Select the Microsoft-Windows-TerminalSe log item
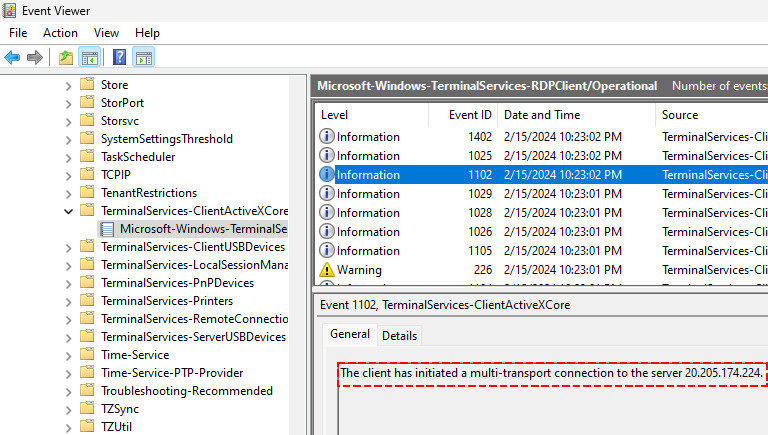The width and height of the screenshot is (768, 435). [x=203, y=229]
